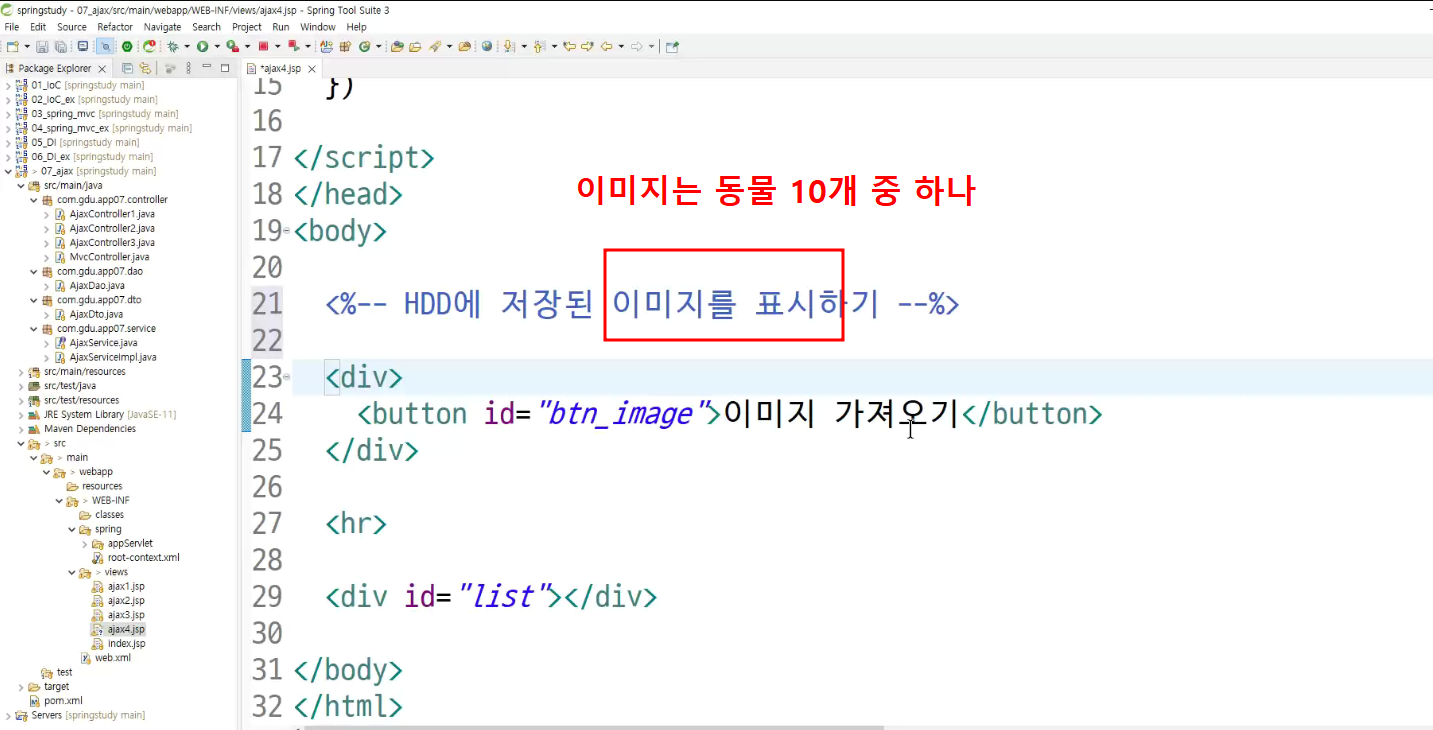
Task: Open the Navigate menu
Action: coord(162,27)
